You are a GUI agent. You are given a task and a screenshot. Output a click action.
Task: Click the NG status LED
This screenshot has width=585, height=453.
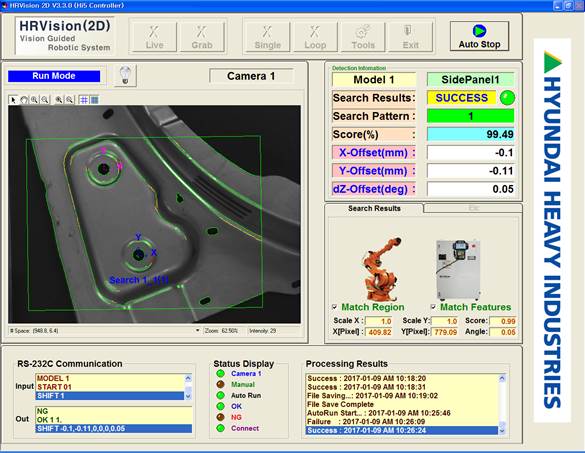point(220,417)
